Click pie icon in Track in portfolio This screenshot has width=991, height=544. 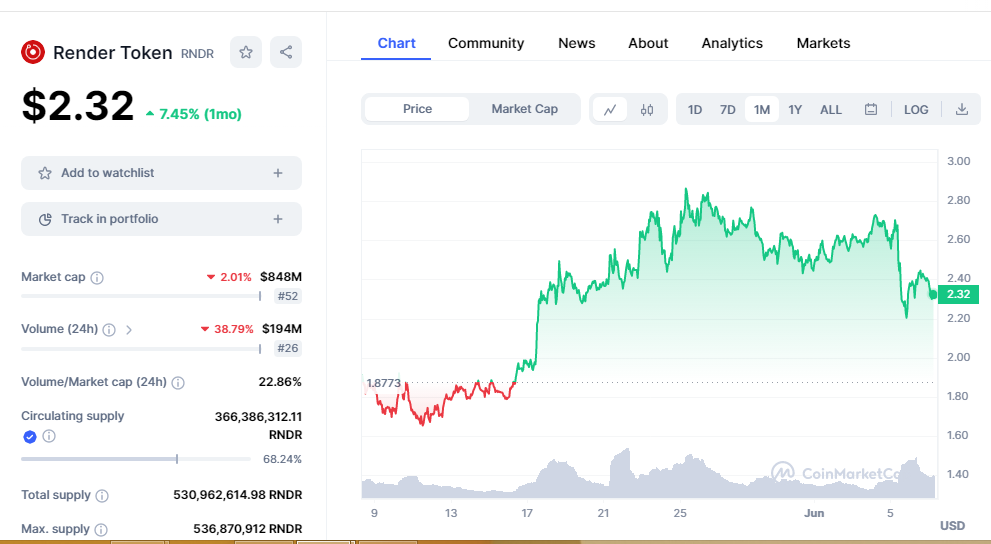pos(45,219)
